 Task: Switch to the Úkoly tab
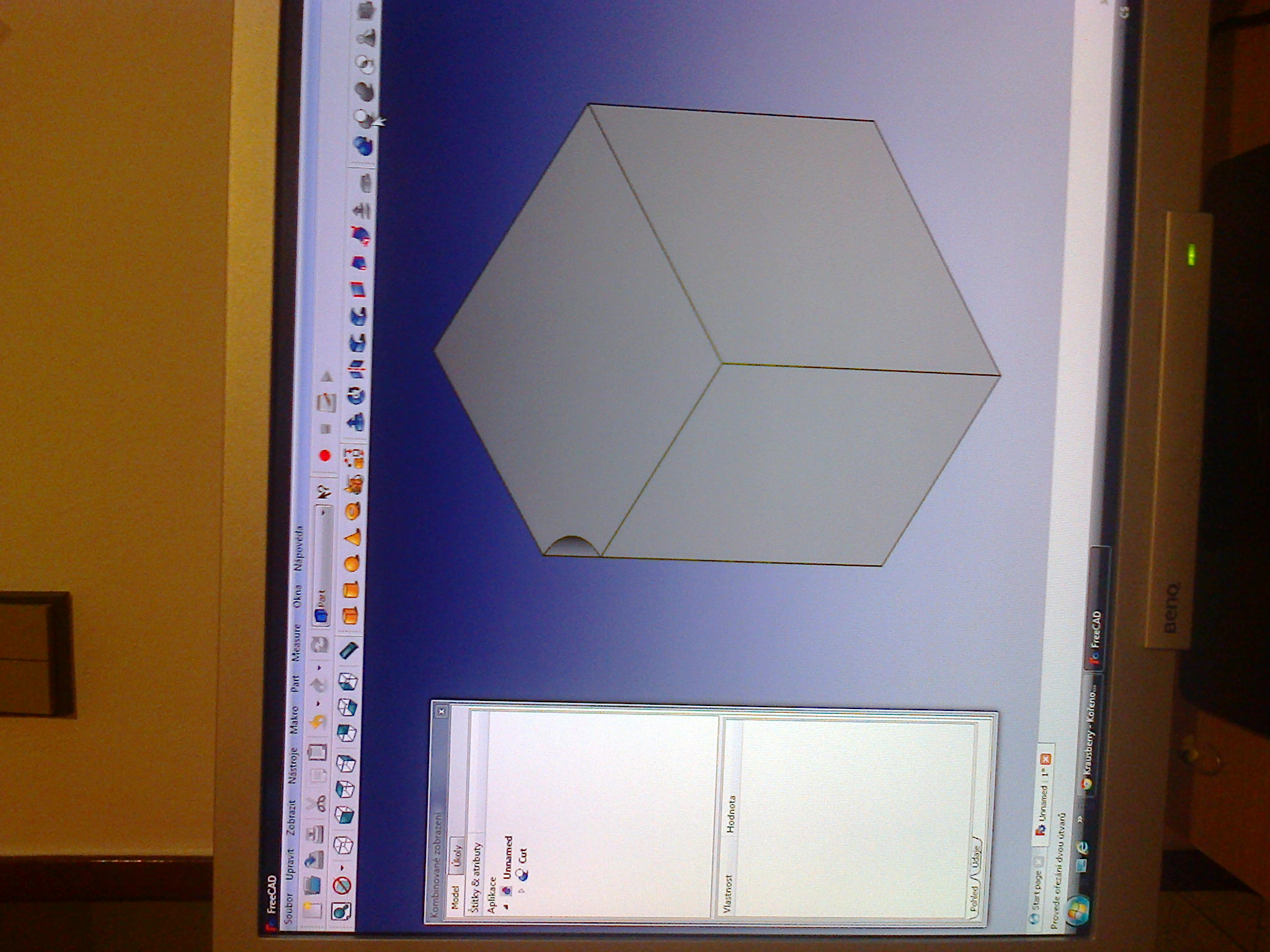pyautogui.click(x=458, y=856)
